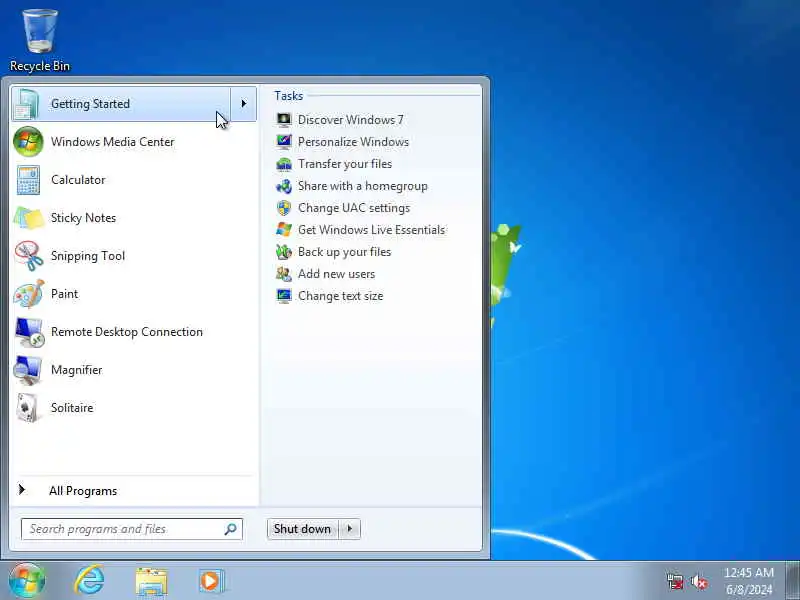Click the Solitaire cards icon

28,408
